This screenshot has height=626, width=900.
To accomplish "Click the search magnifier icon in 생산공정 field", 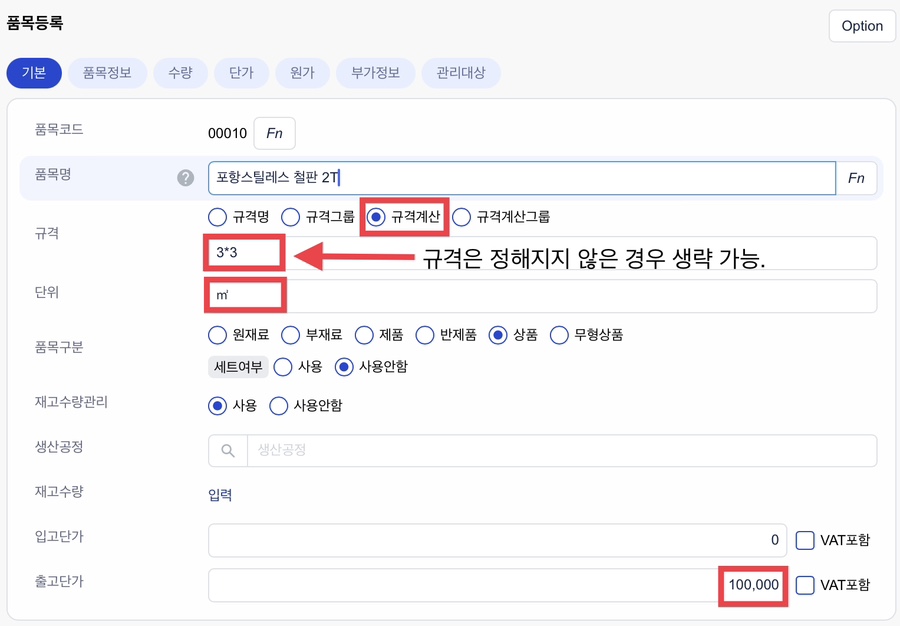I will tap(228, 450).
